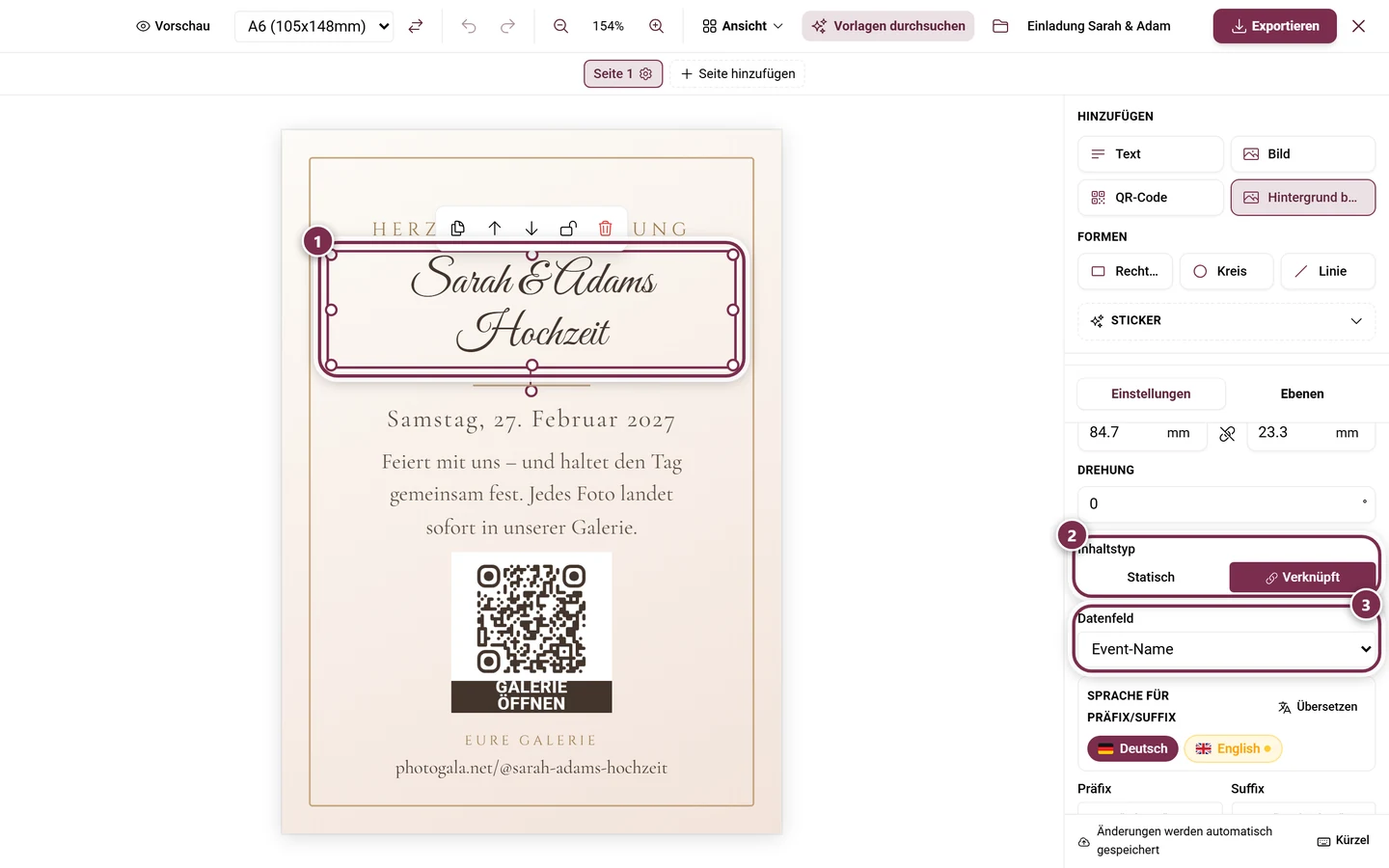Select the date text Samstag, 27. Februar 2027

(x=531, y=420)
